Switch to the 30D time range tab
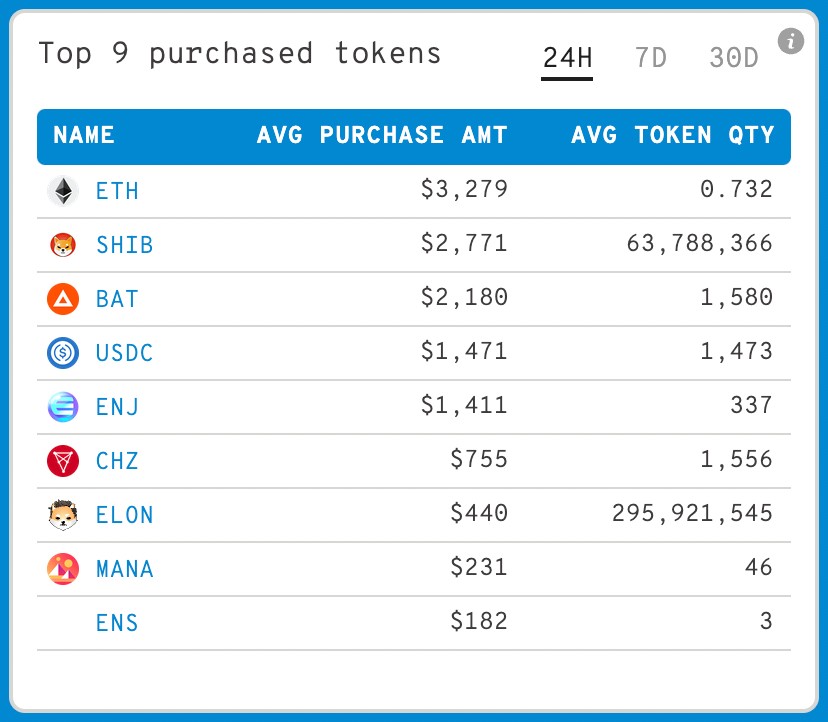 click(733, 58)
